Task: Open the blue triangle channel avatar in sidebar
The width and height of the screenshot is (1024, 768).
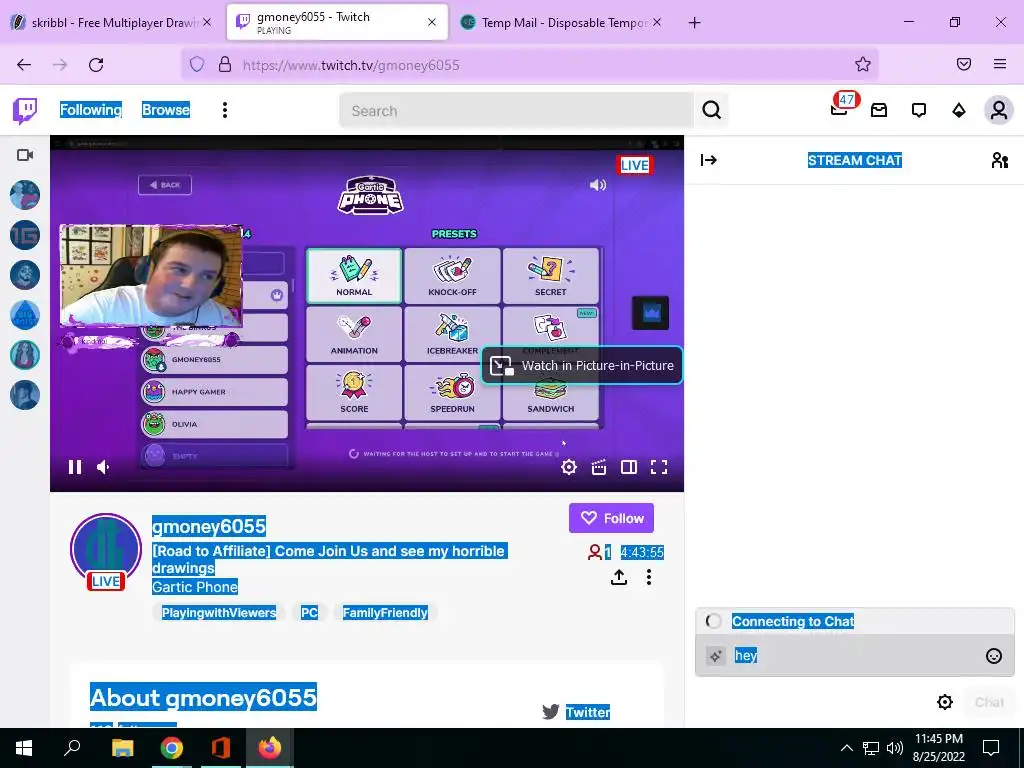Action: pyautogui.click(x=25, y=315)
